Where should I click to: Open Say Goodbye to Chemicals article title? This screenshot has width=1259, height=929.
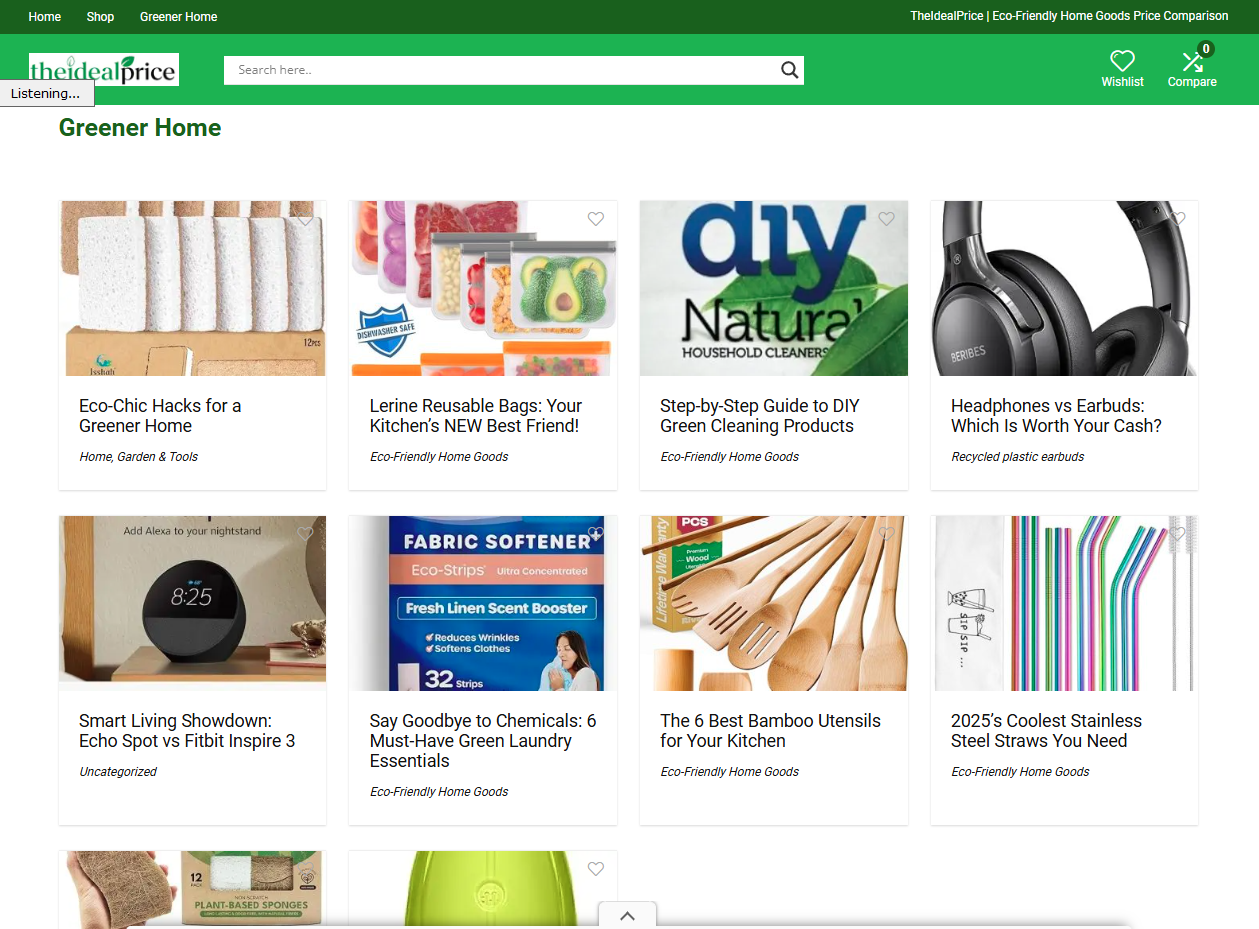point(483,741)
